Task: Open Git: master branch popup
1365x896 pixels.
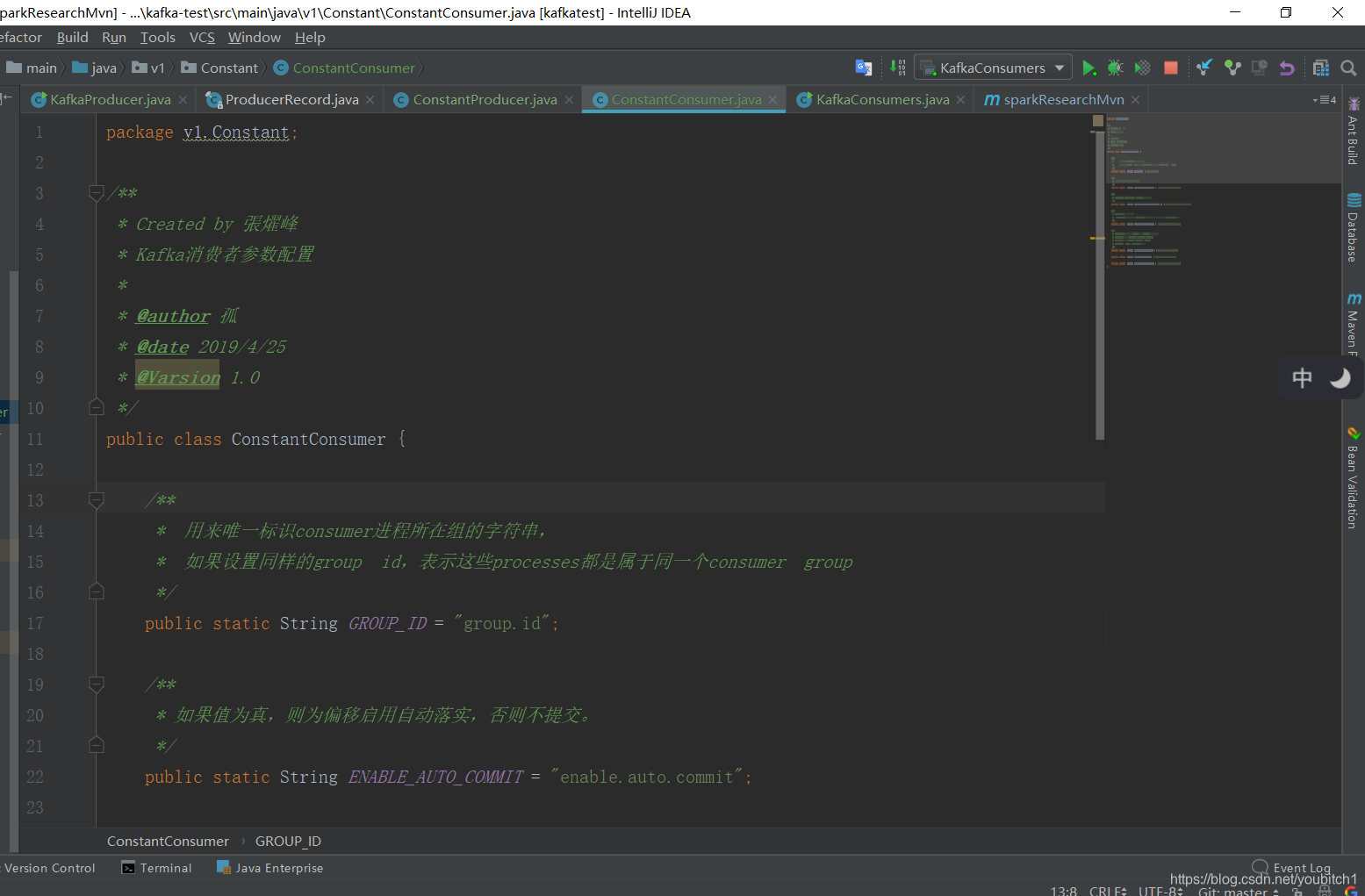Action: click(1238, 891)
